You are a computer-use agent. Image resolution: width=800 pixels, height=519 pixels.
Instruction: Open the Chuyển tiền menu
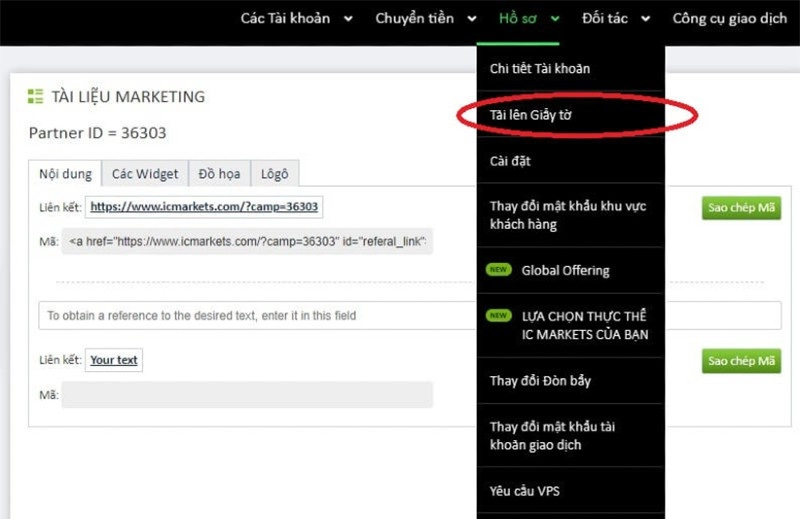(414, 18)
